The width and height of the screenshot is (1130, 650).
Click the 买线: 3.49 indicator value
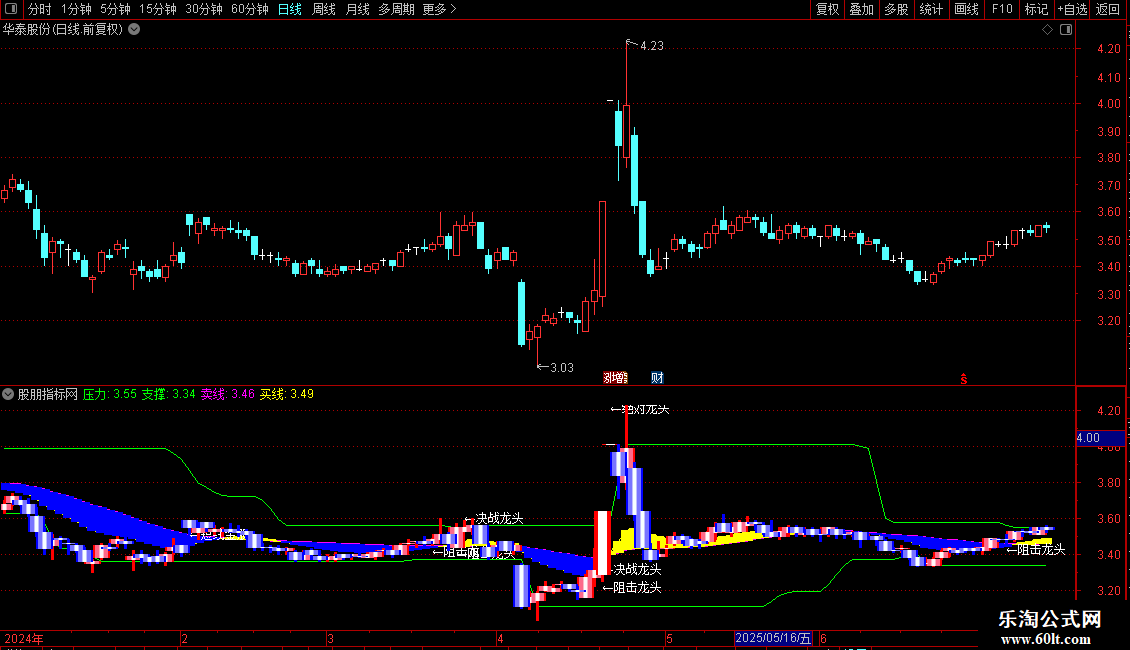click(286, 394)
